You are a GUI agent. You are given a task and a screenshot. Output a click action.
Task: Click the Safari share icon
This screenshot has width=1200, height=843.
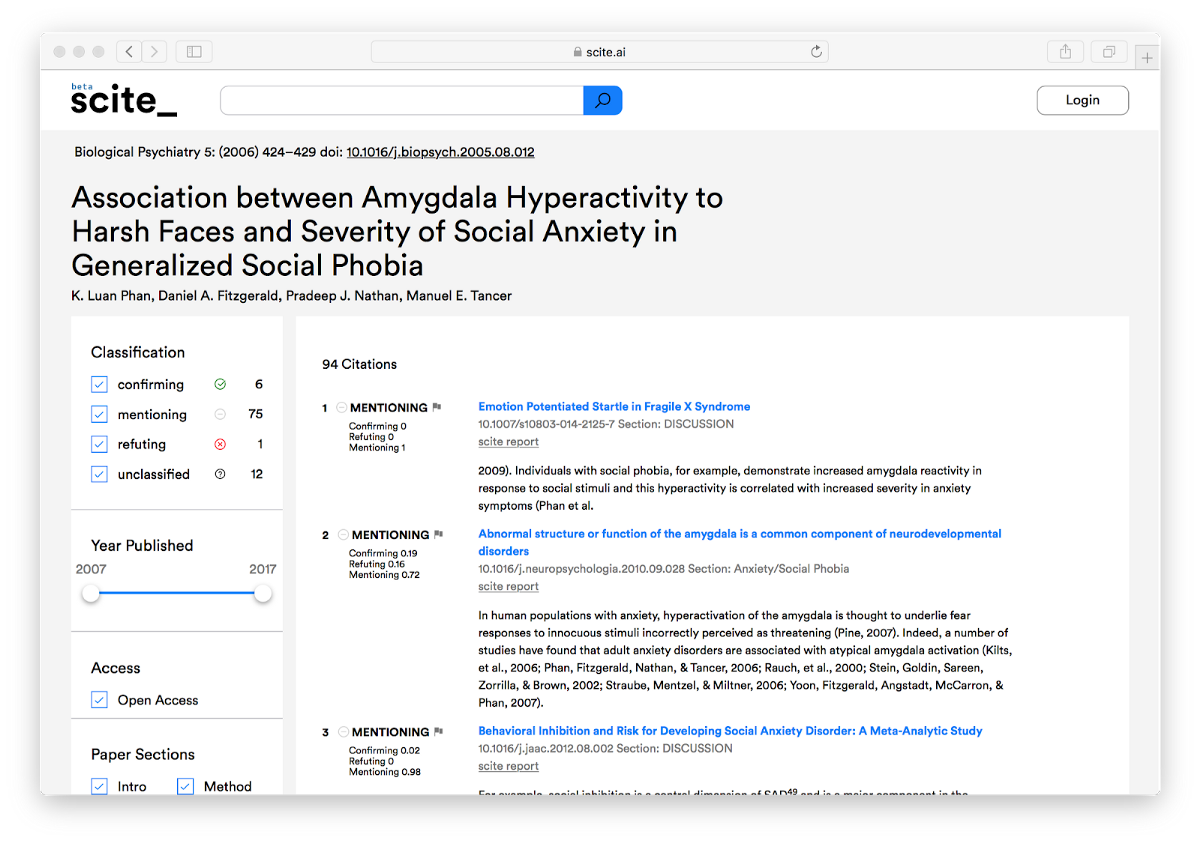1066,51
